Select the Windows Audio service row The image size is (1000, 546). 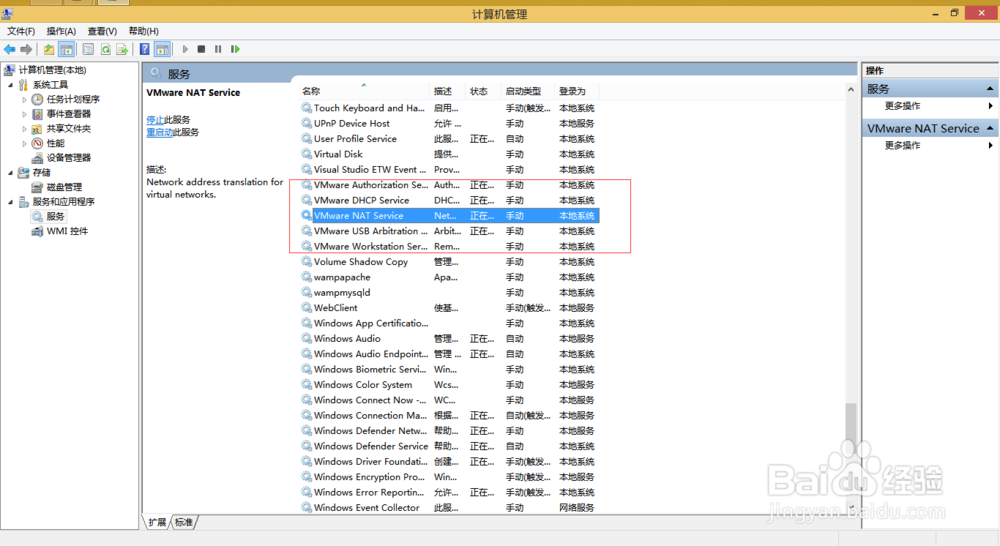[449, 339]
